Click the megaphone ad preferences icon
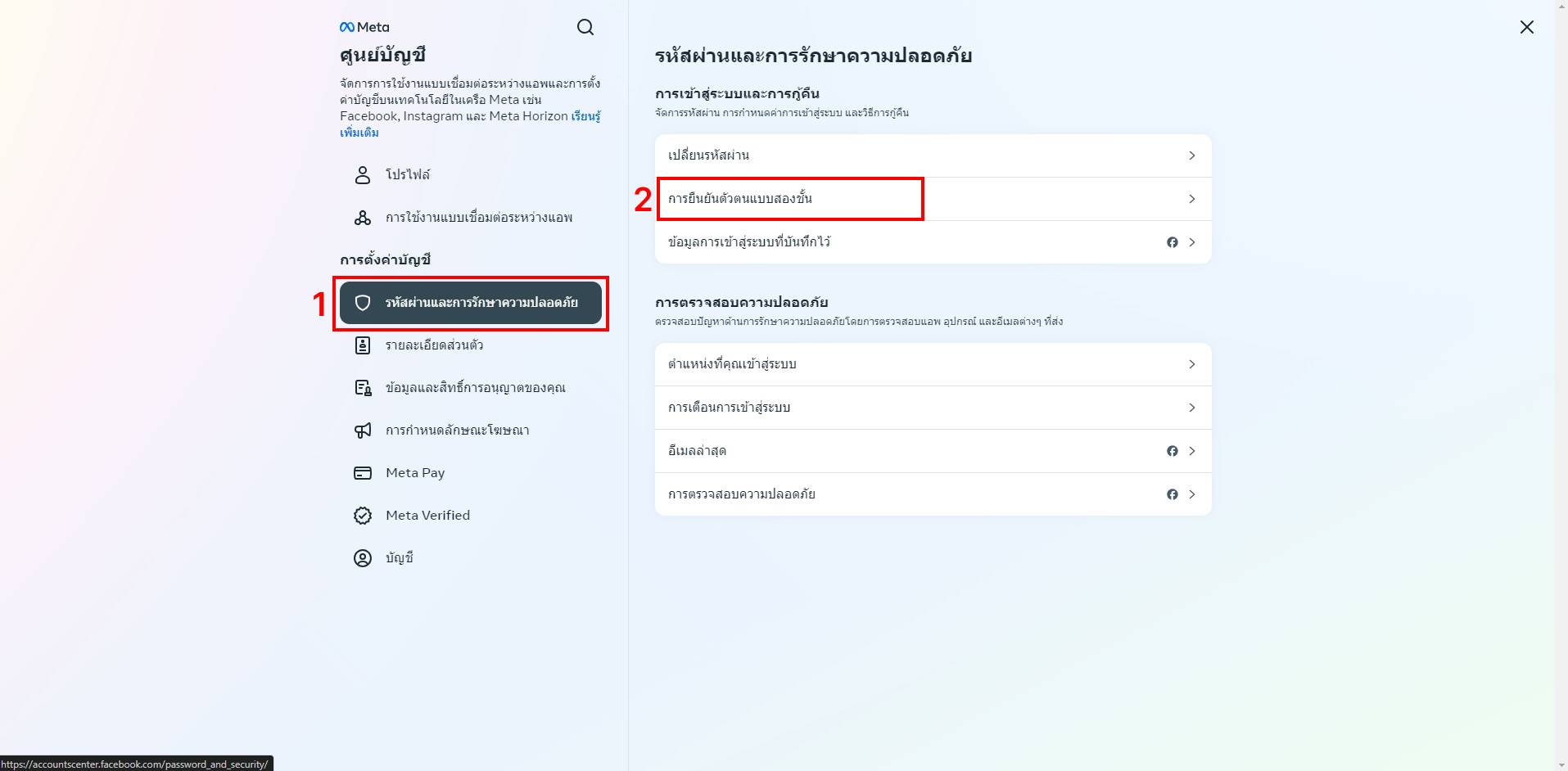Viewport: 1568px width, 771px height. pyautogui.click(x=363, y=431)
